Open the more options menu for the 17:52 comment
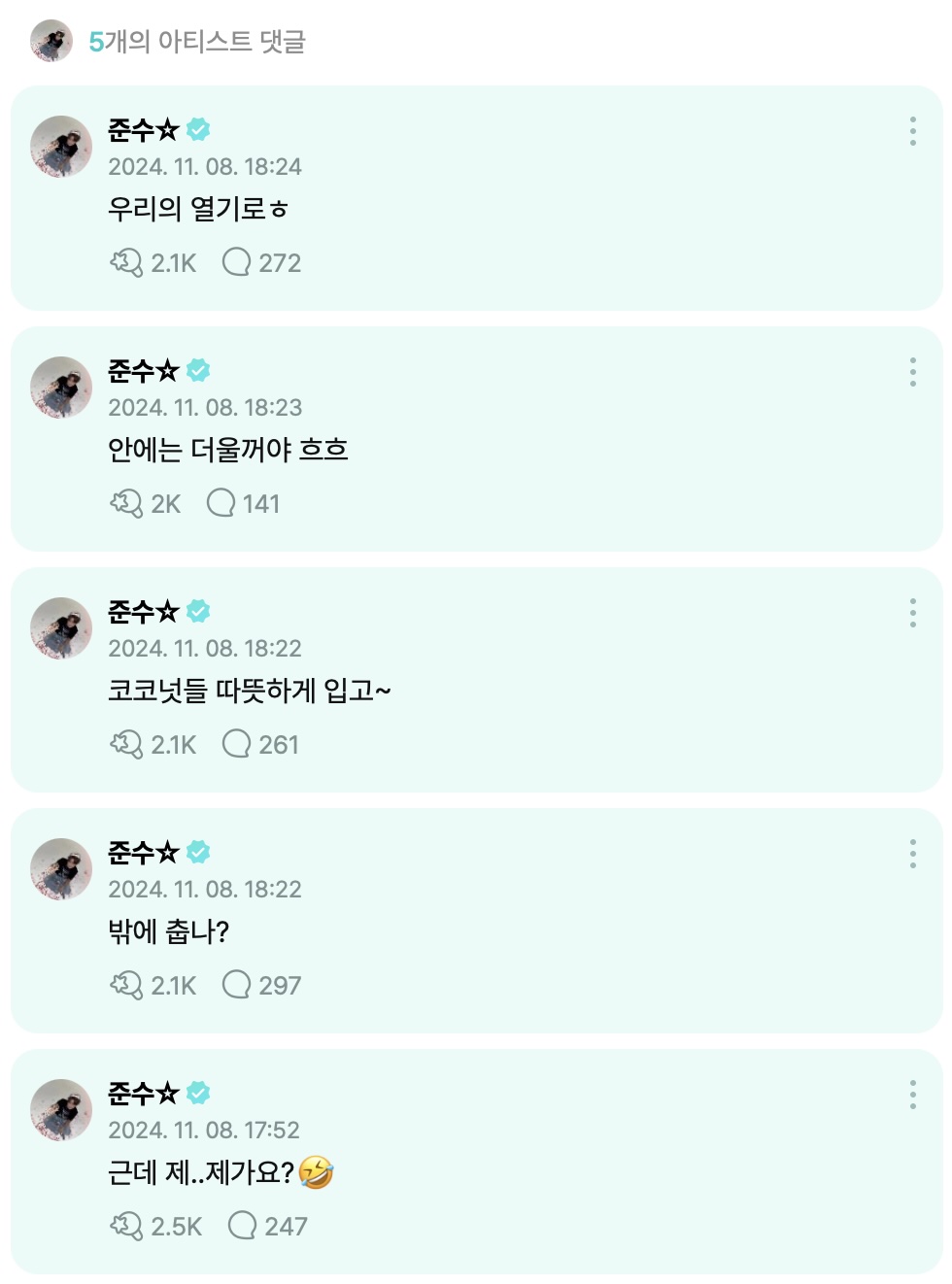 [912, 1095]
